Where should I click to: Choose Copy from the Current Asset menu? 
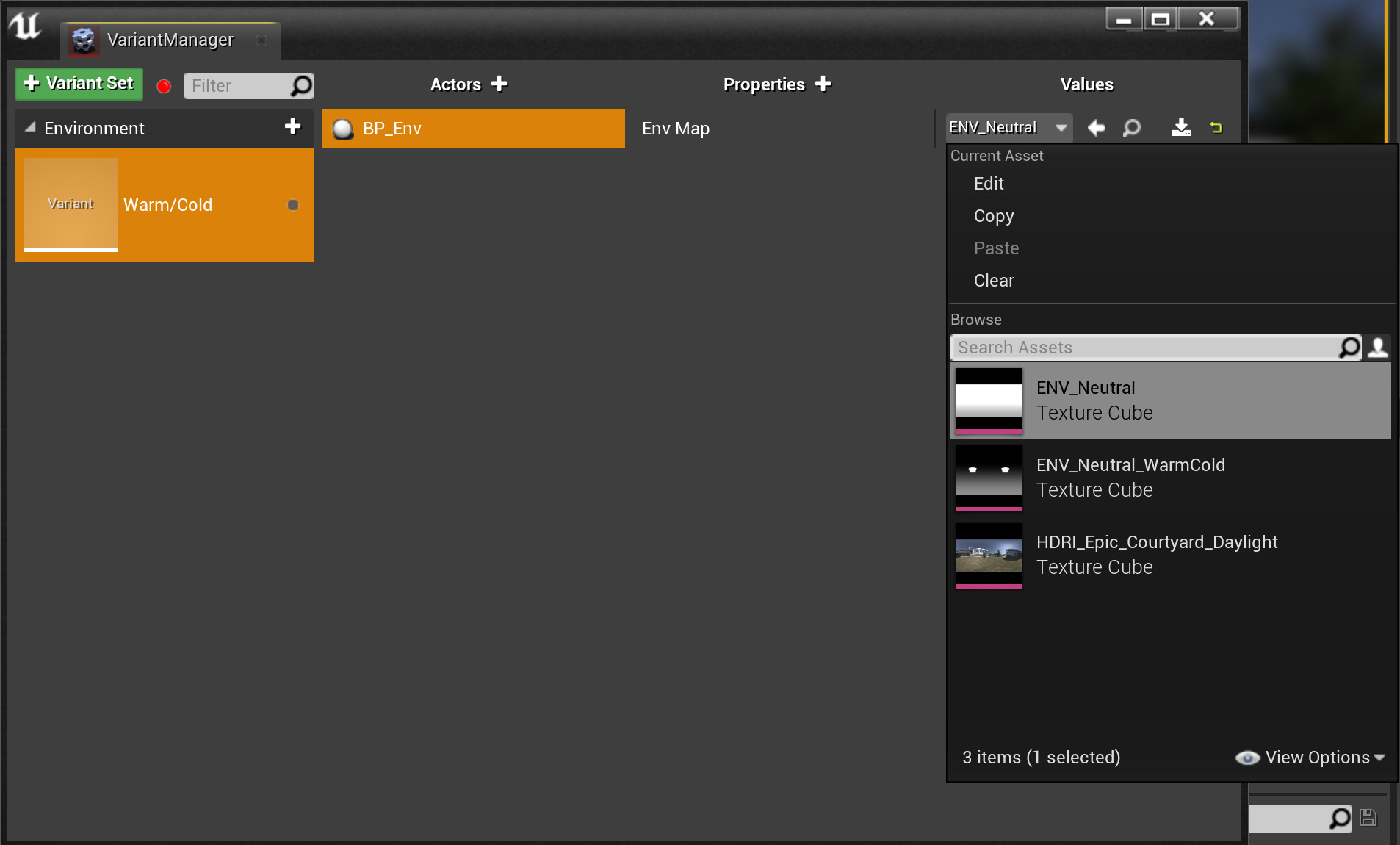pyautogui.click(x=994, y=216)
